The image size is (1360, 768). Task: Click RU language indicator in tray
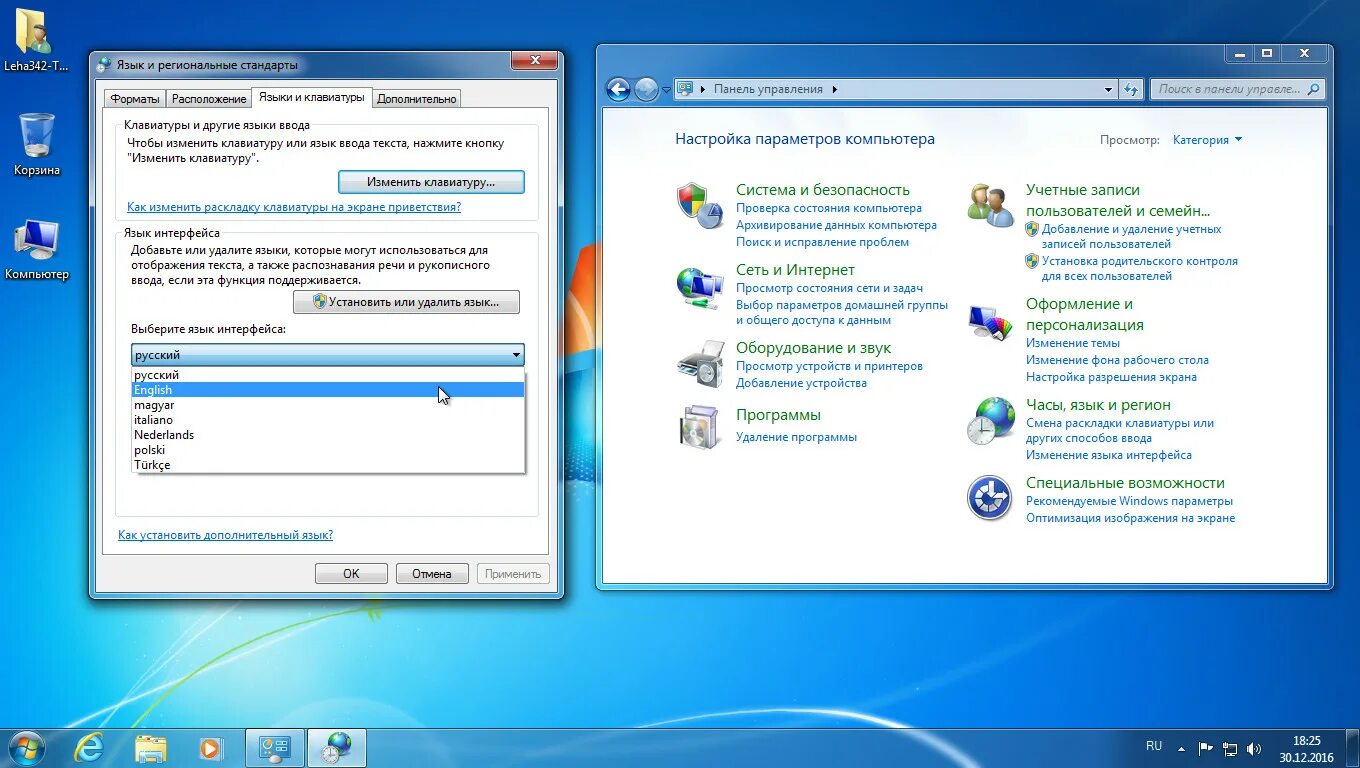1154,746
